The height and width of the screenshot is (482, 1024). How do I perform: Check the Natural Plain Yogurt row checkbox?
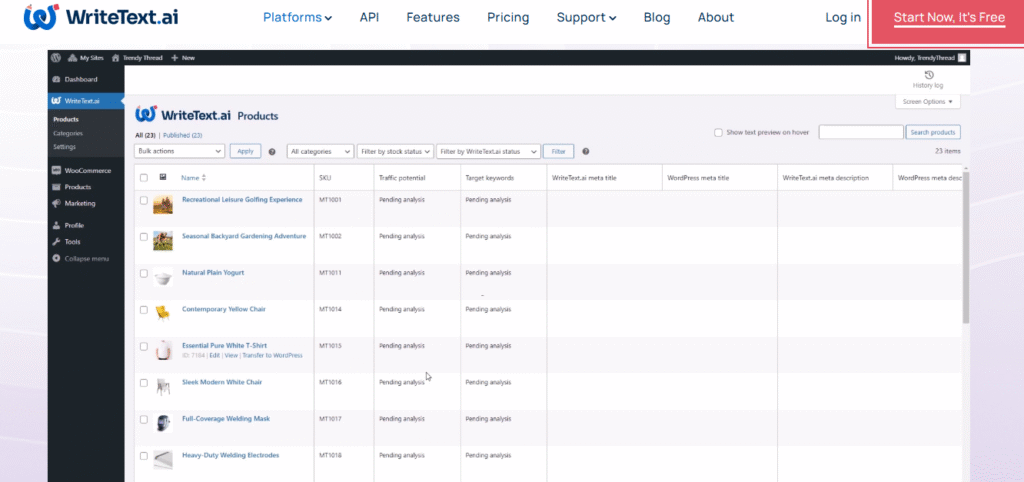[x=144, y=273]
